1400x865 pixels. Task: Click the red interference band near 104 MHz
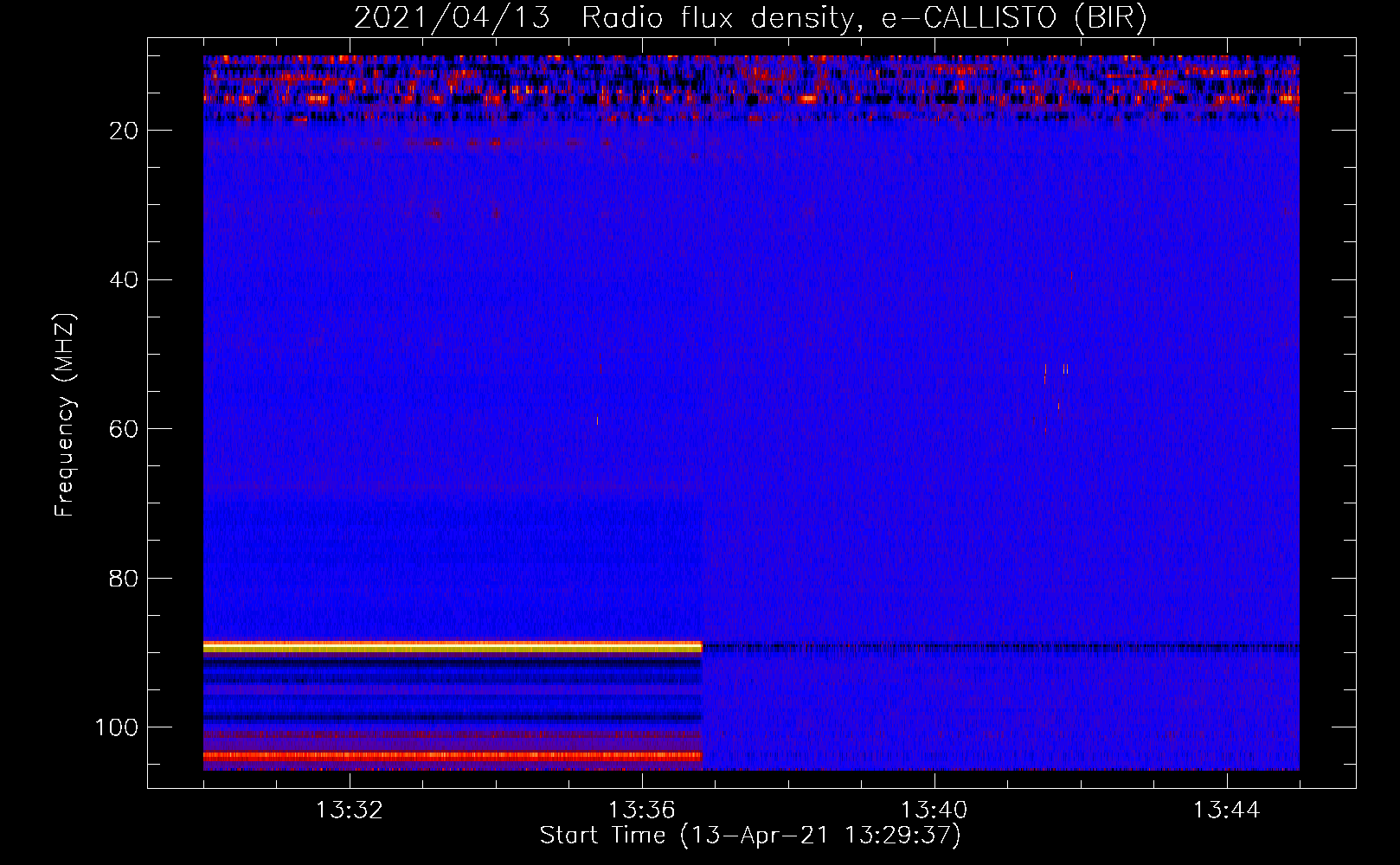[453, 755]
